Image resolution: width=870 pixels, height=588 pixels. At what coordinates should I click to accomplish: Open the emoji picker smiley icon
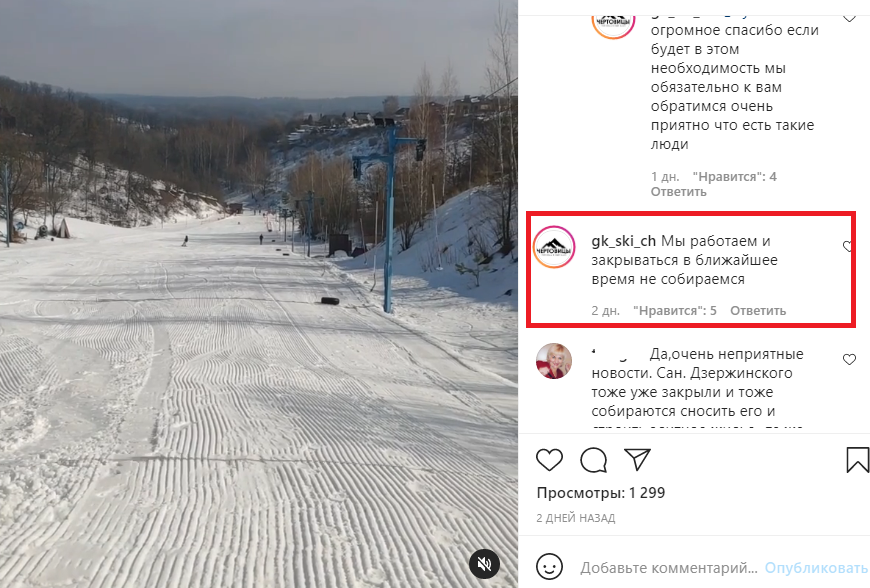coord(549,567)
